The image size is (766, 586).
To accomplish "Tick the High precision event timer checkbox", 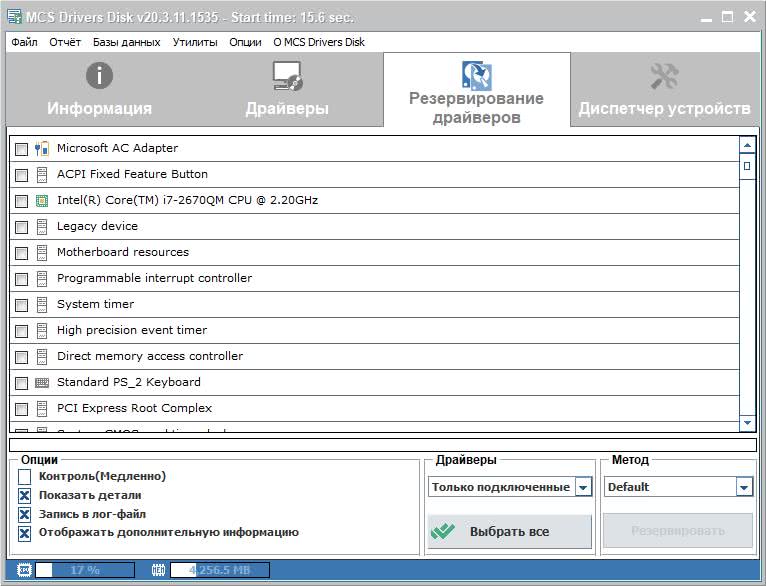I will tap(21, 331).
